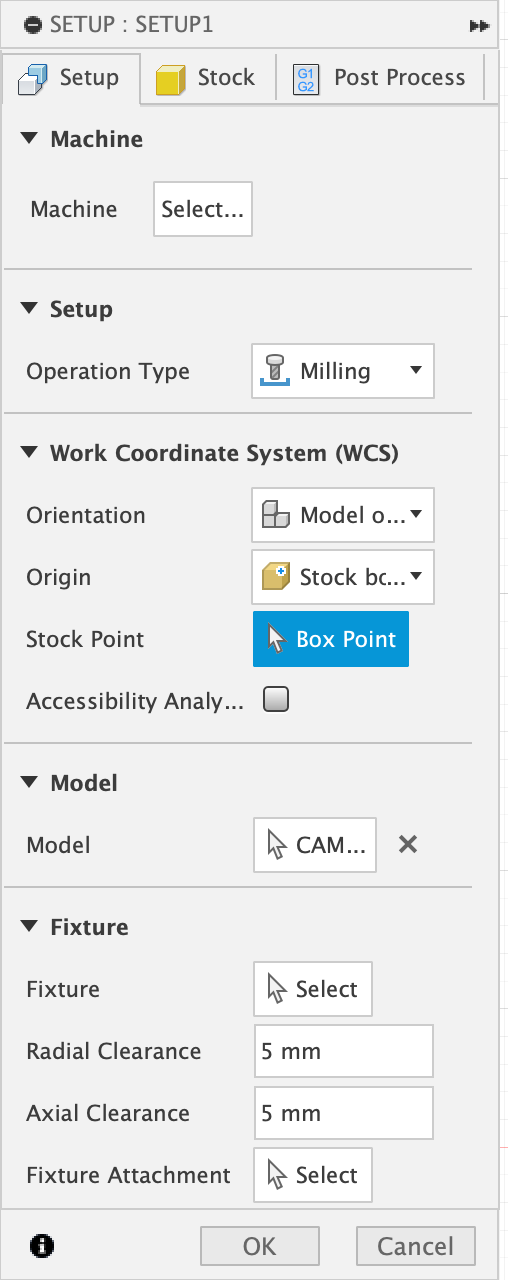Click the double-arrow expand icon in header
Viewport: 508px width, 1280px height.
479,25
